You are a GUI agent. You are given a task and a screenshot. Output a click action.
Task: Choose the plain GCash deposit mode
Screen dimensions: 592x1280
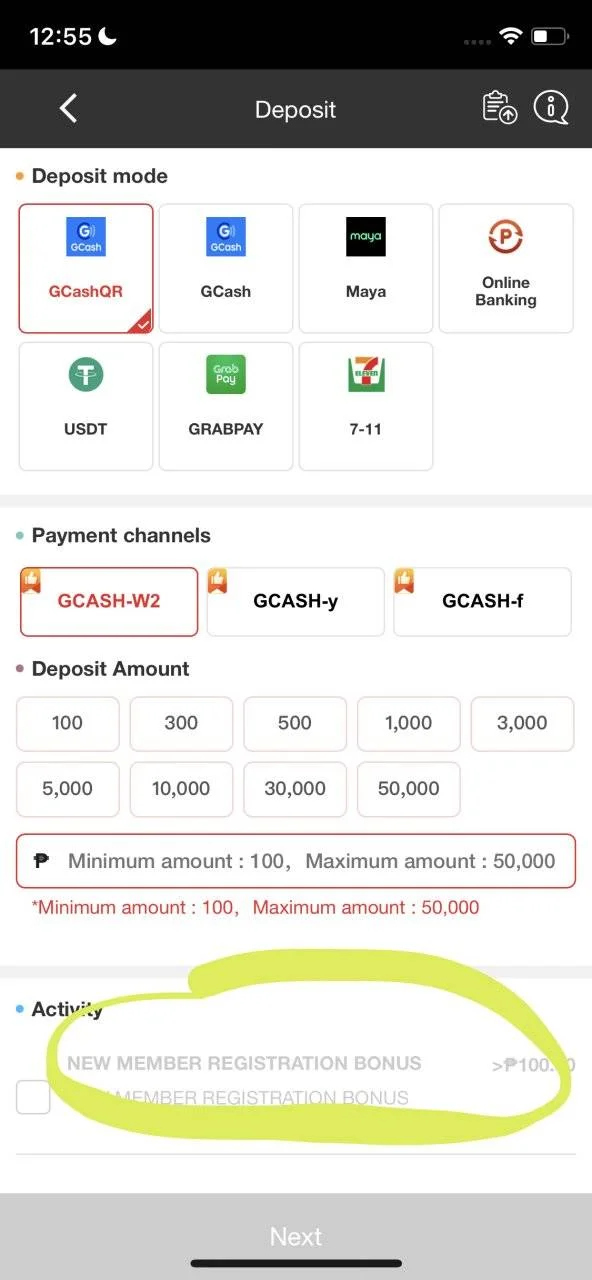coord(226,269)
